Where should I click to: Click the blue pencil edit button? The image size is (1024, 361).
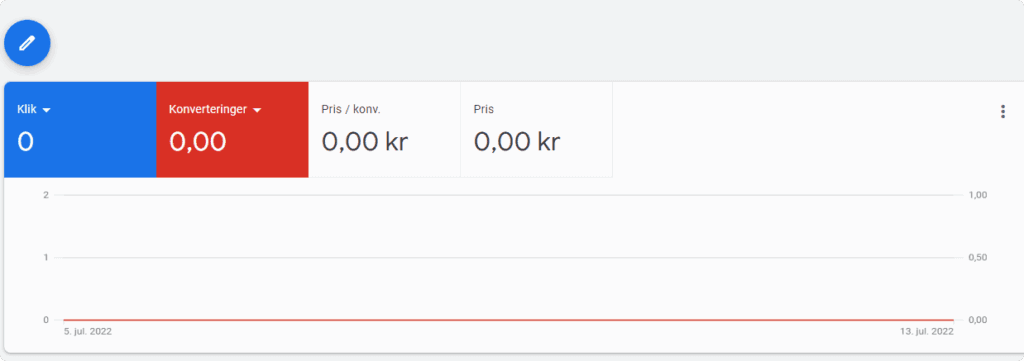click(x=27, y=43)
